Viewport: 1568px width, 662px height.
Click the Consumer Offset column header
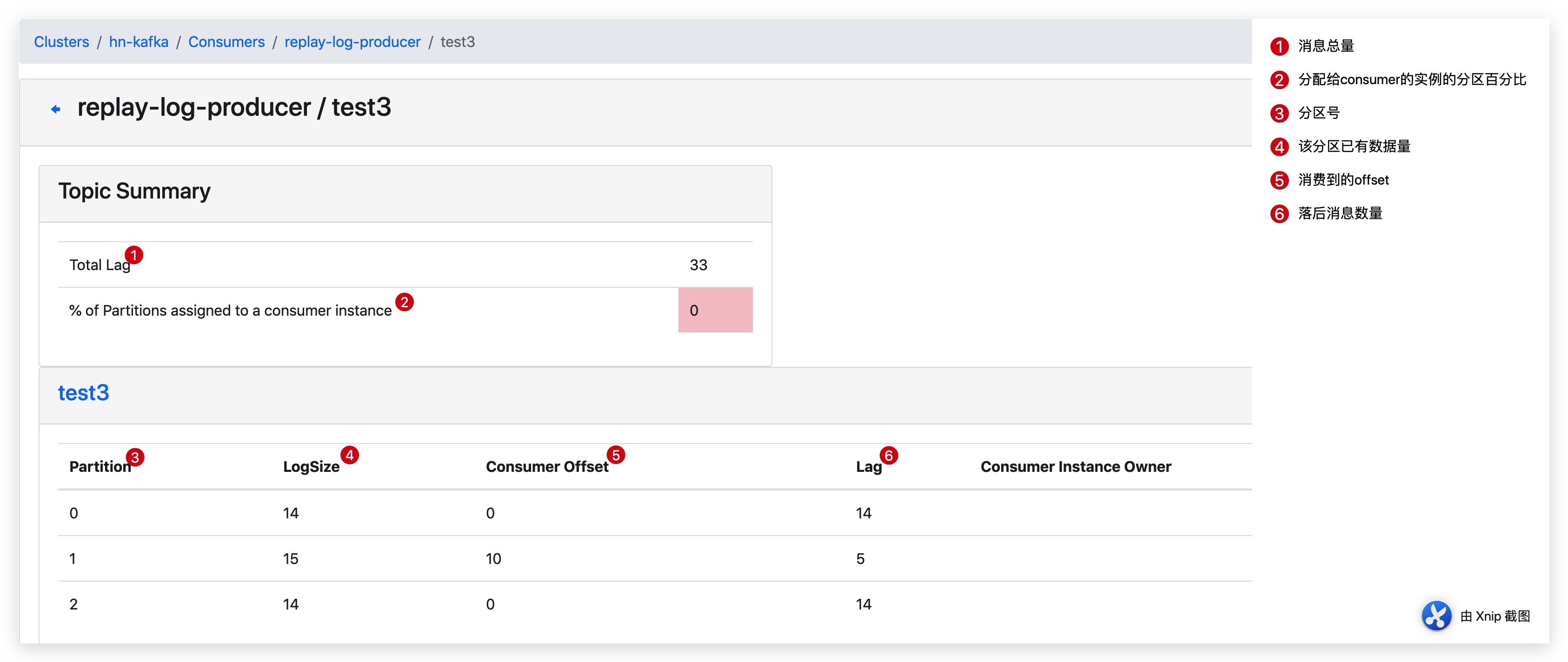pyautogui.click(x=546, y=466)
